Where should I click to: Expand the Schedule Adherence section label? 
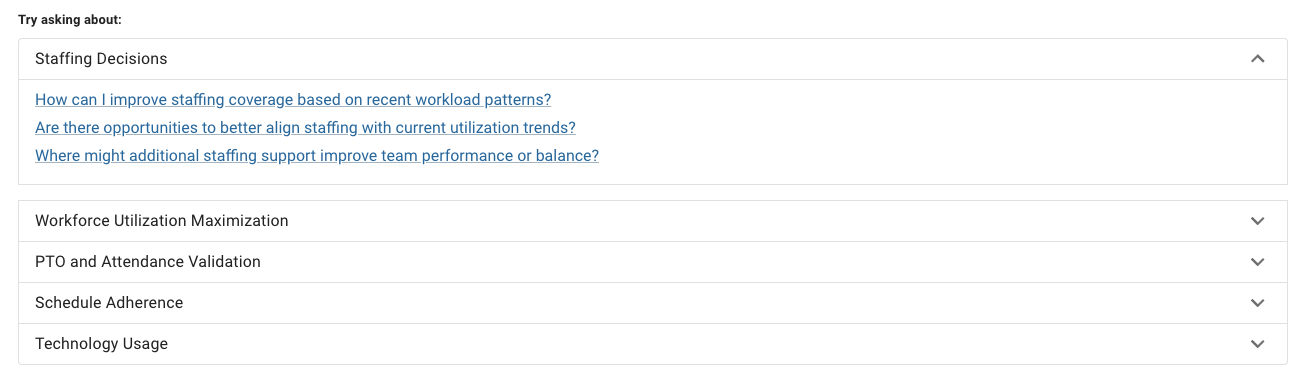pos(109,303)
